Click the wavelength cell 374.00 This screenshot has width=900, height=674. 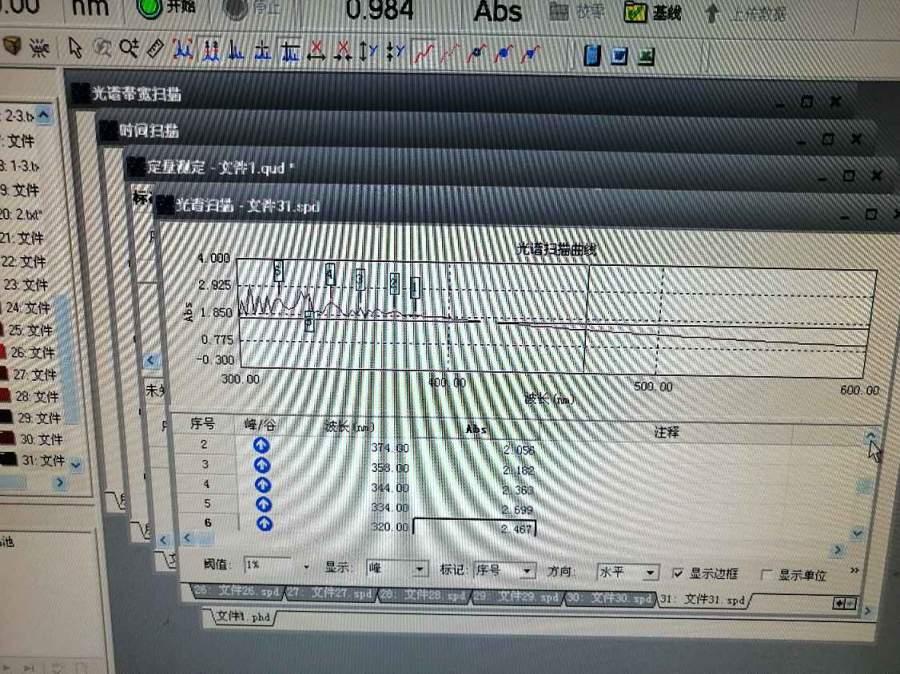pos(390,448)
